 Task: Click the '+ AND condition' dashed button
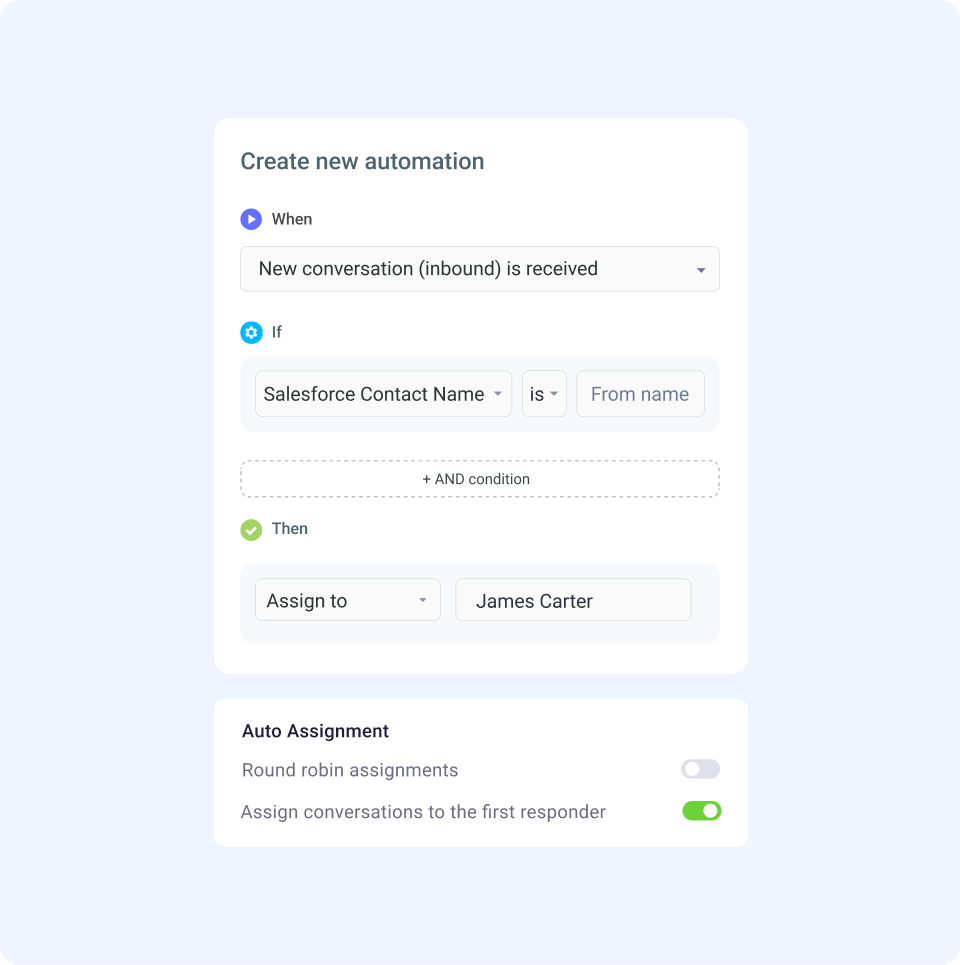tap(479, 478)
